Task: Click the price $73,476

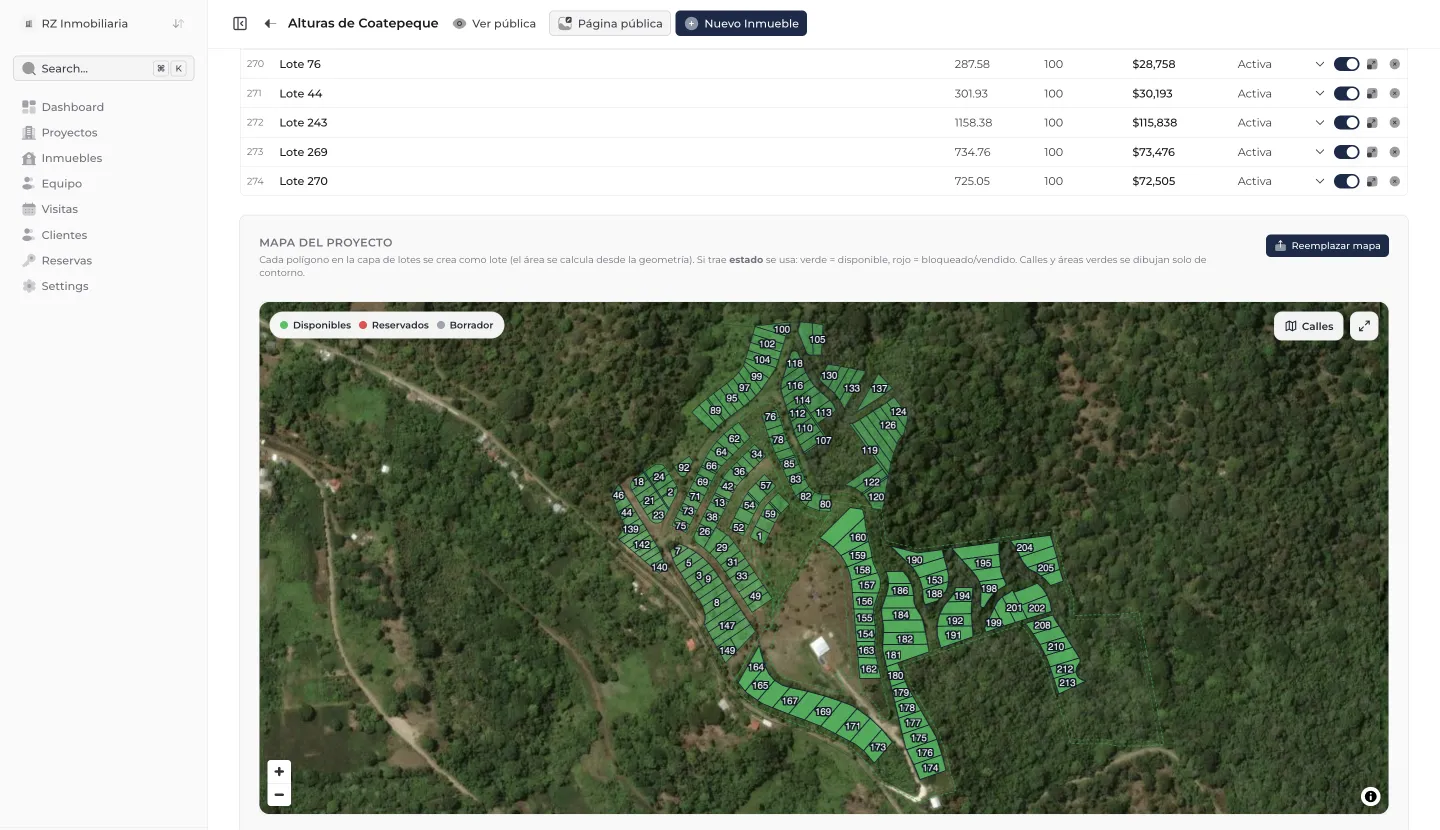Action: point(1153,152)
